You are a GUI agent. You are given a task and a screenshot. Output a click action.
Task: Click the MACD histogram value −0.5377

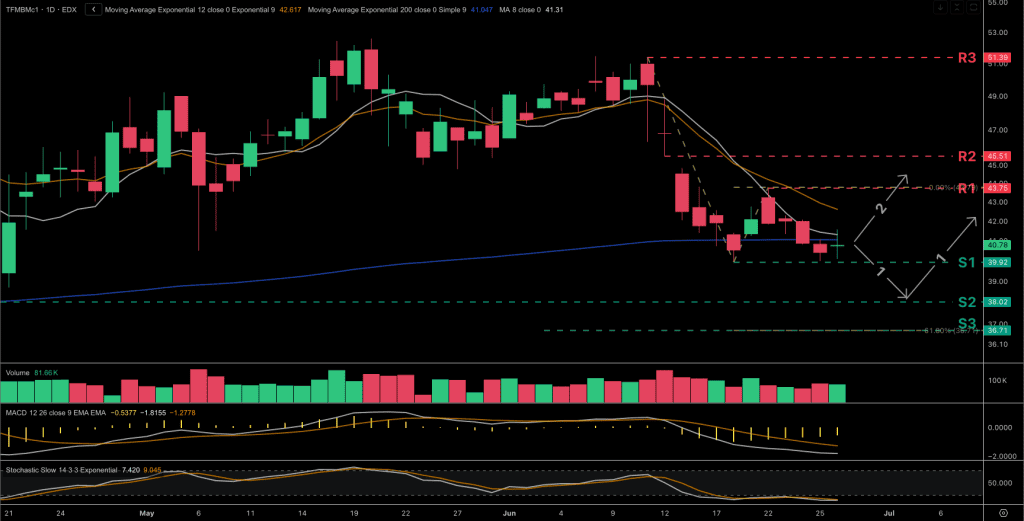pyautogui.click(x=124, y=413)
